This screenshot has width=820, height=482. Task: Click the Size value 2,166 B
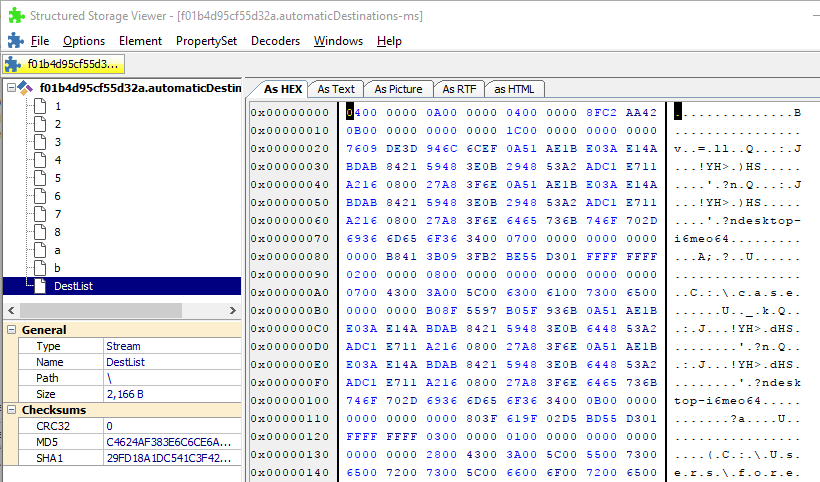point(125,394)
